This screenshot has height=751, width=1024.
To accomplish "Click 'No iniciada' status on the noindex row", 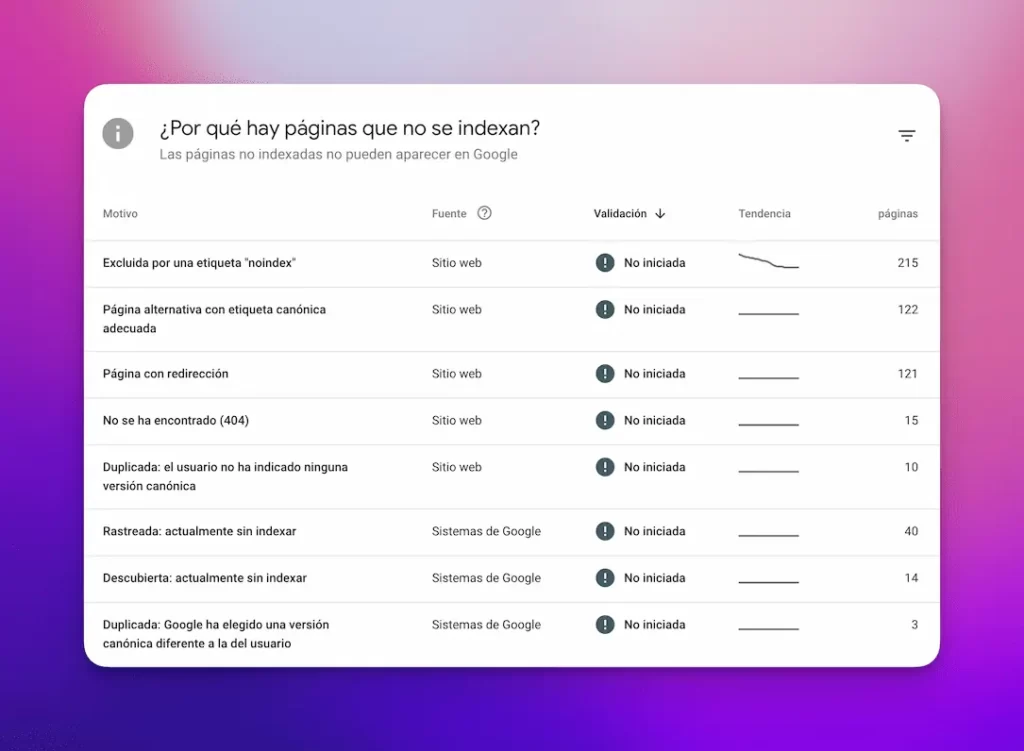I will point(655,262).
